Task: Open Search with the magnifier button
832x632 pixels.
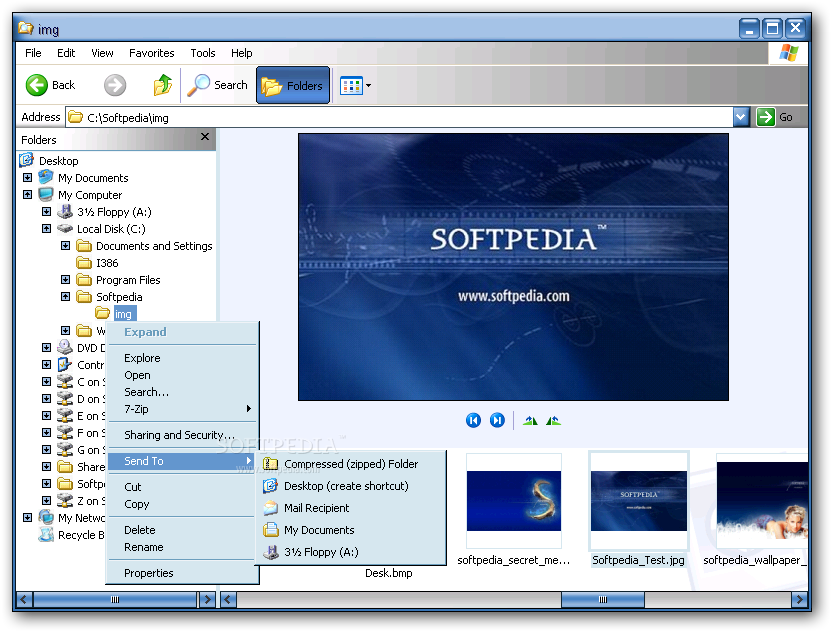Action: (218, 85)
